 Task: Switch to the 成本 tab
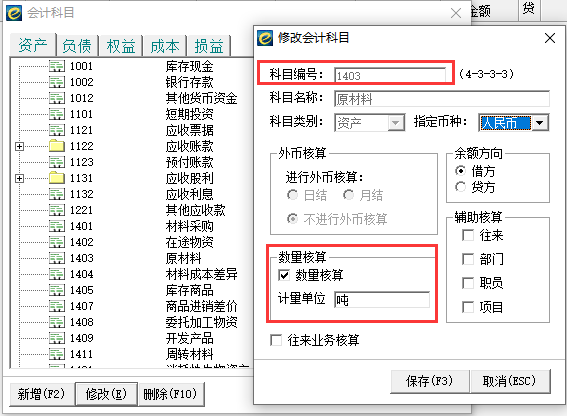165,46
